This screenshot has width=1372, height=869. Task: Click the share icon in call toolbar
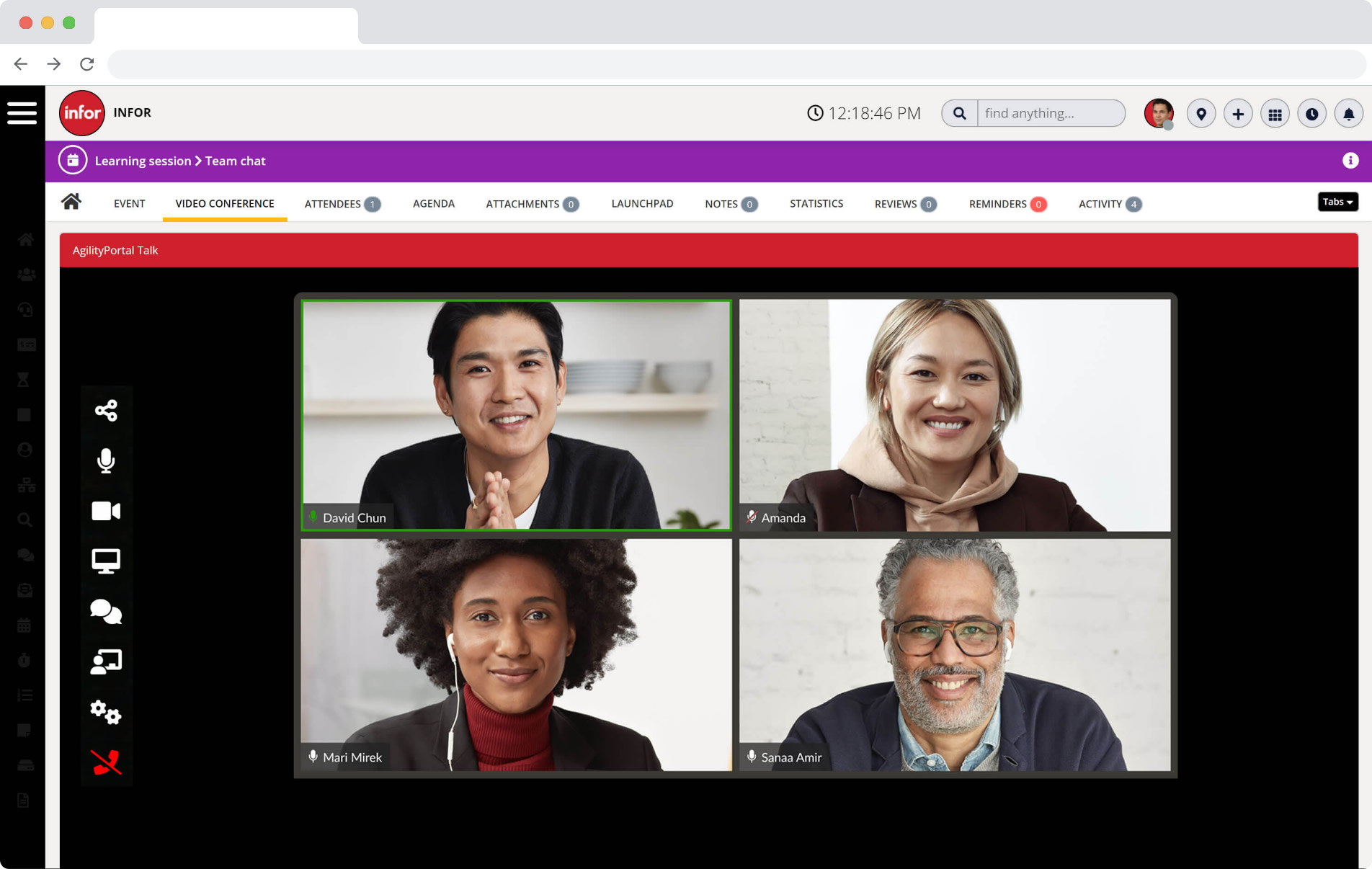(x=106, y=411)
